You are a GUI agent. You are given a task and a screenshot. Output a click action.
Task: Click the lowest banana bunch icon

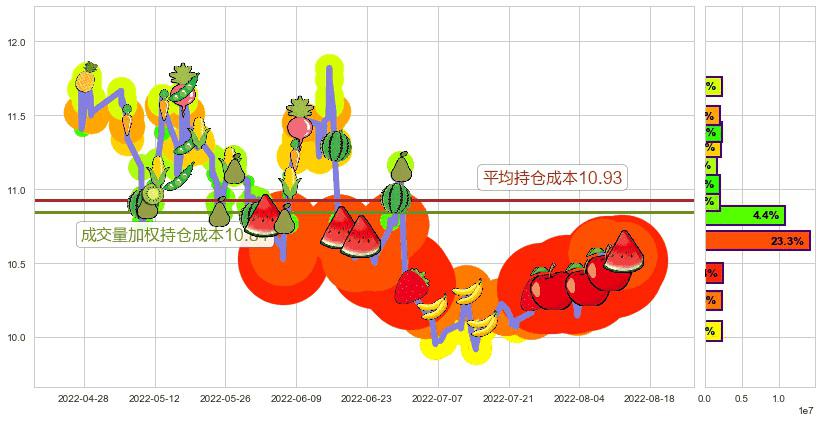pyautogui.click(x=482, y=324)
